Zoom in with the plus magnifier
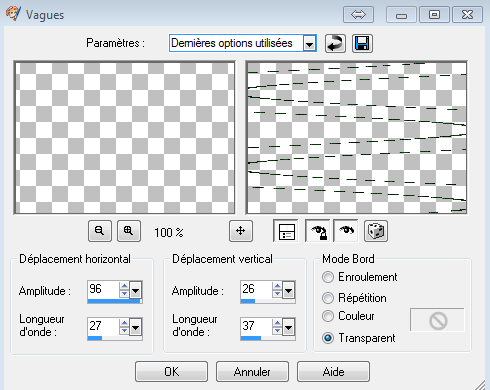 [129, 231]
